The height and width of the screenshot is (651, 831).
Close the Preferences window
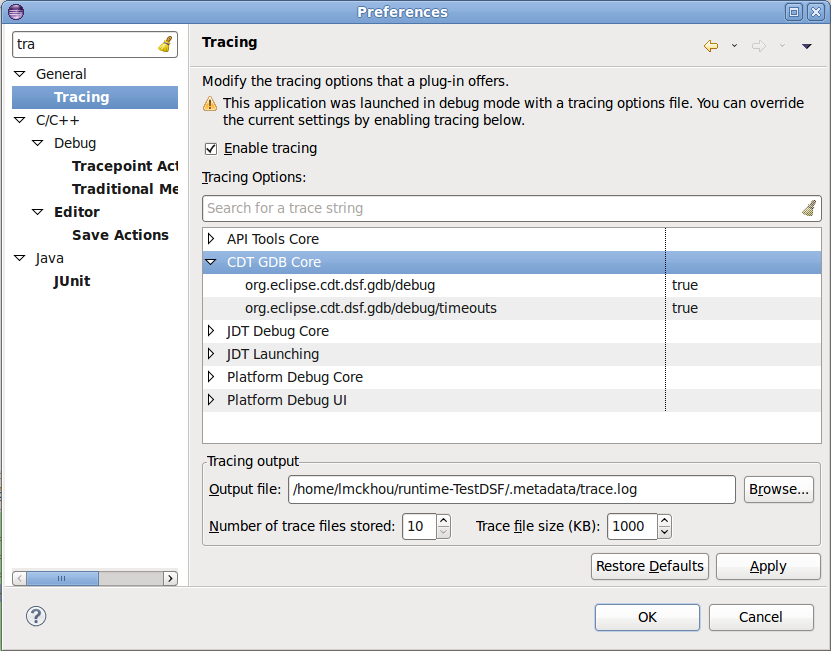coord(816,12)
